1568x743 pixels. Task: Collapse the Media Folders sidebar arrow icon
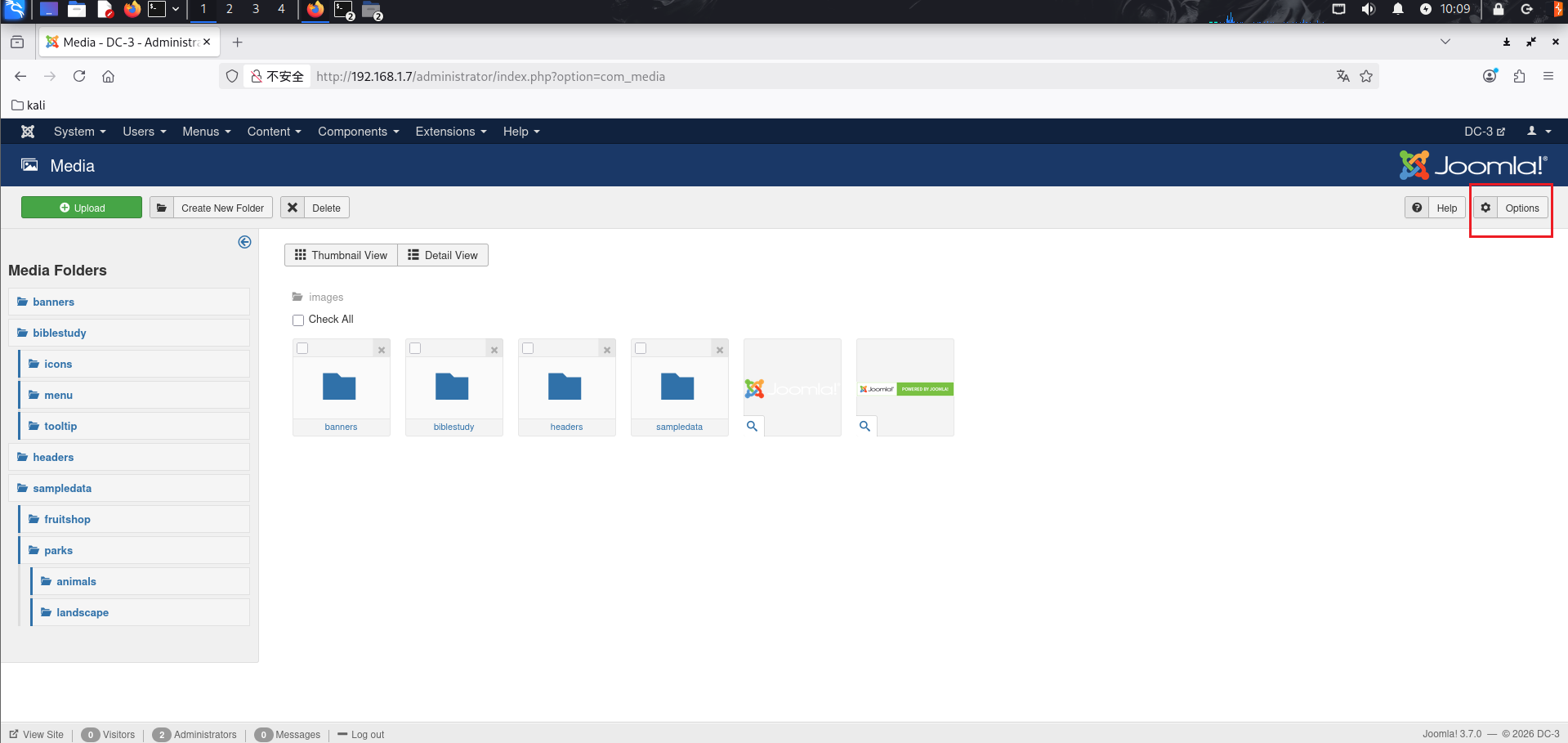244,242
